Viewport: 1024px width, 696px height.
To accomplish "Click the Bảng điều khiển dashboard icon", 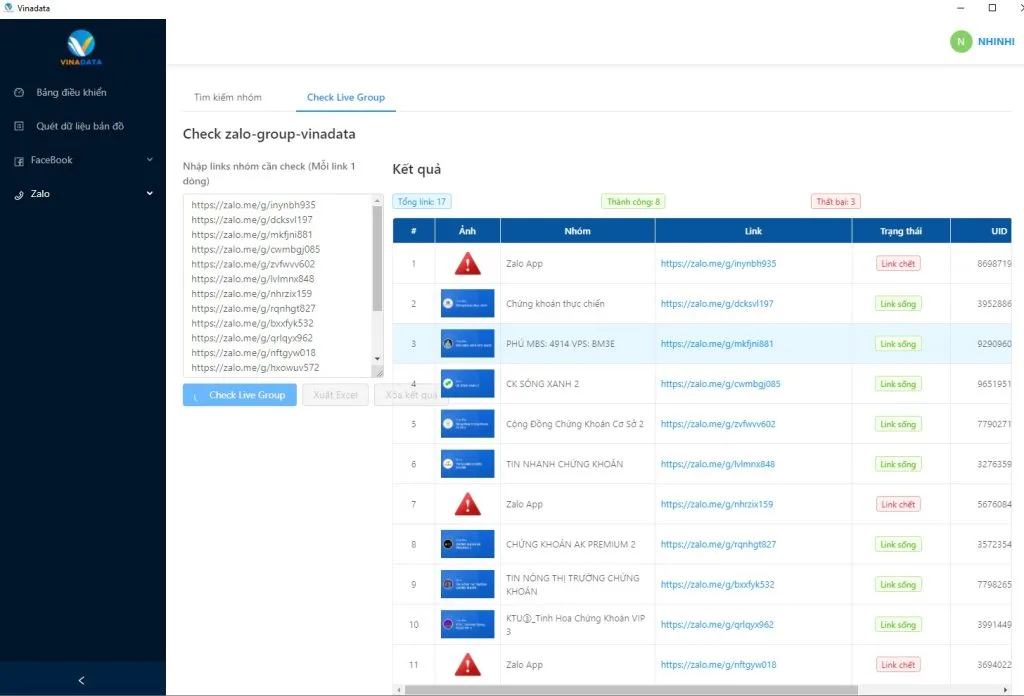I will pyautogui.click(x=19, y=93).
